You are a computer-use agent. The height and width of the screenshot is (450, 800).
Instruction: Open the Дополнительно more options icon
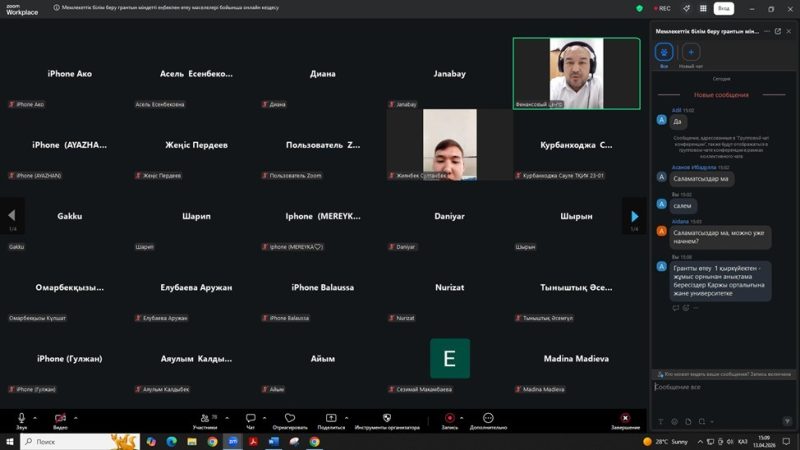488,418
